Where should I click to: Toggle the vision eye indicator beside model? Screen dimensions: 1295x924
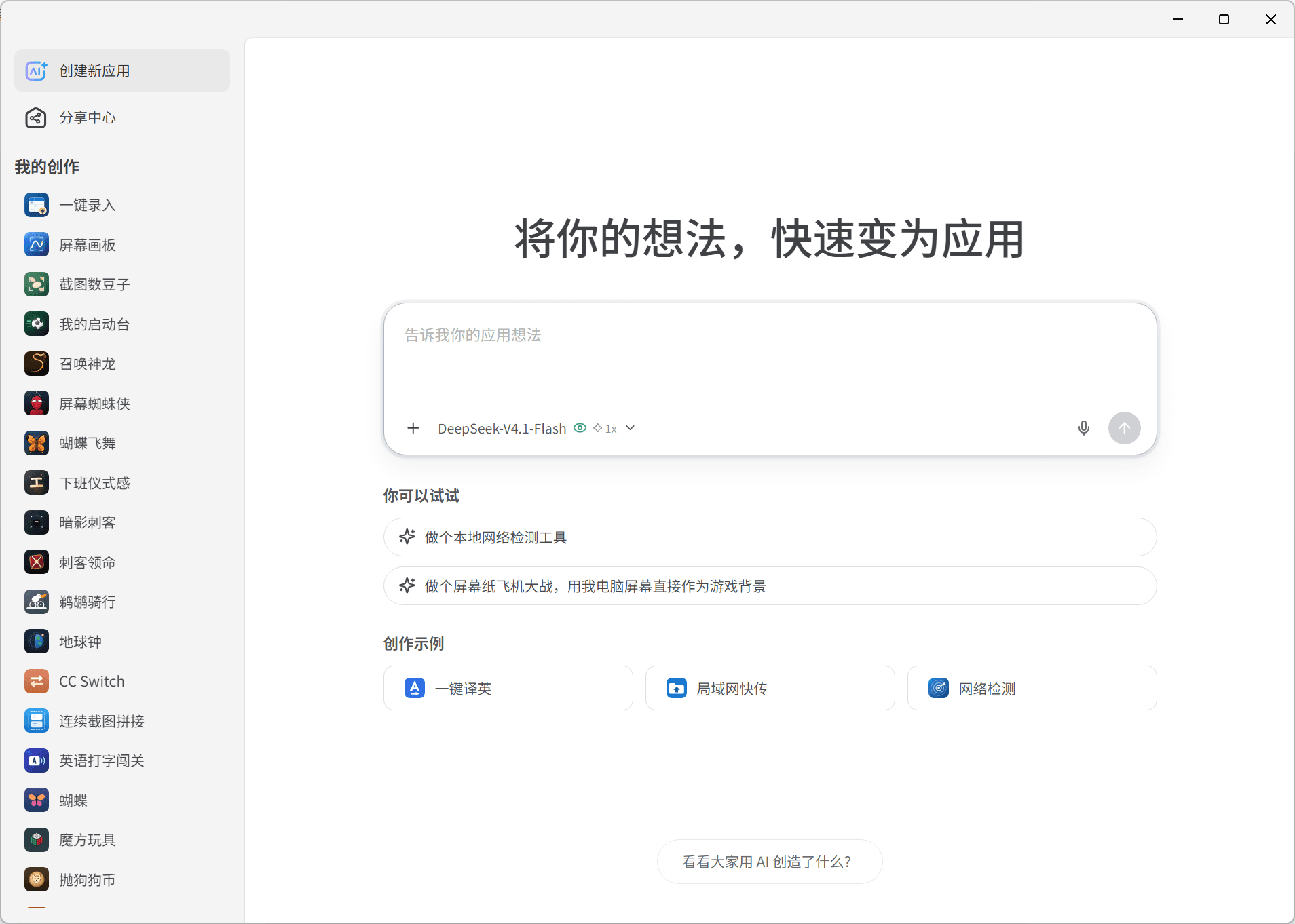[x=580, y=428]
